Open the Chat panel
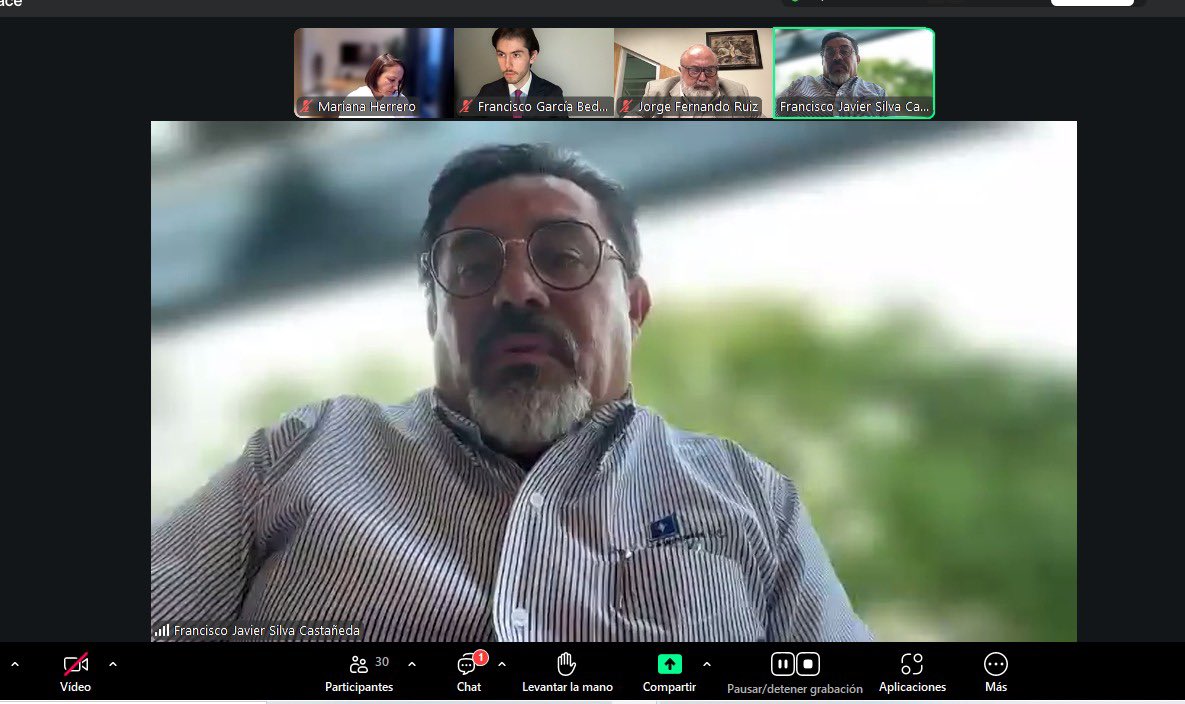Viewport: 1185px width, 704px height. [469, 672]
